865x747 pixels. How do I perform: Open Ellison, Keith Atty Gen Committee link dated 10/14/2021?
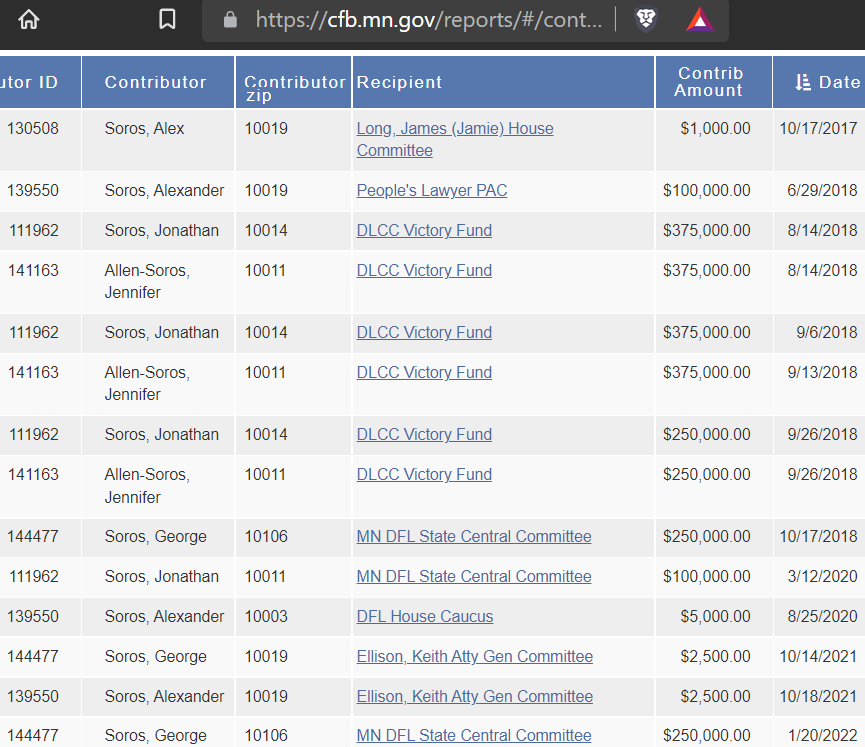point(474,656)
